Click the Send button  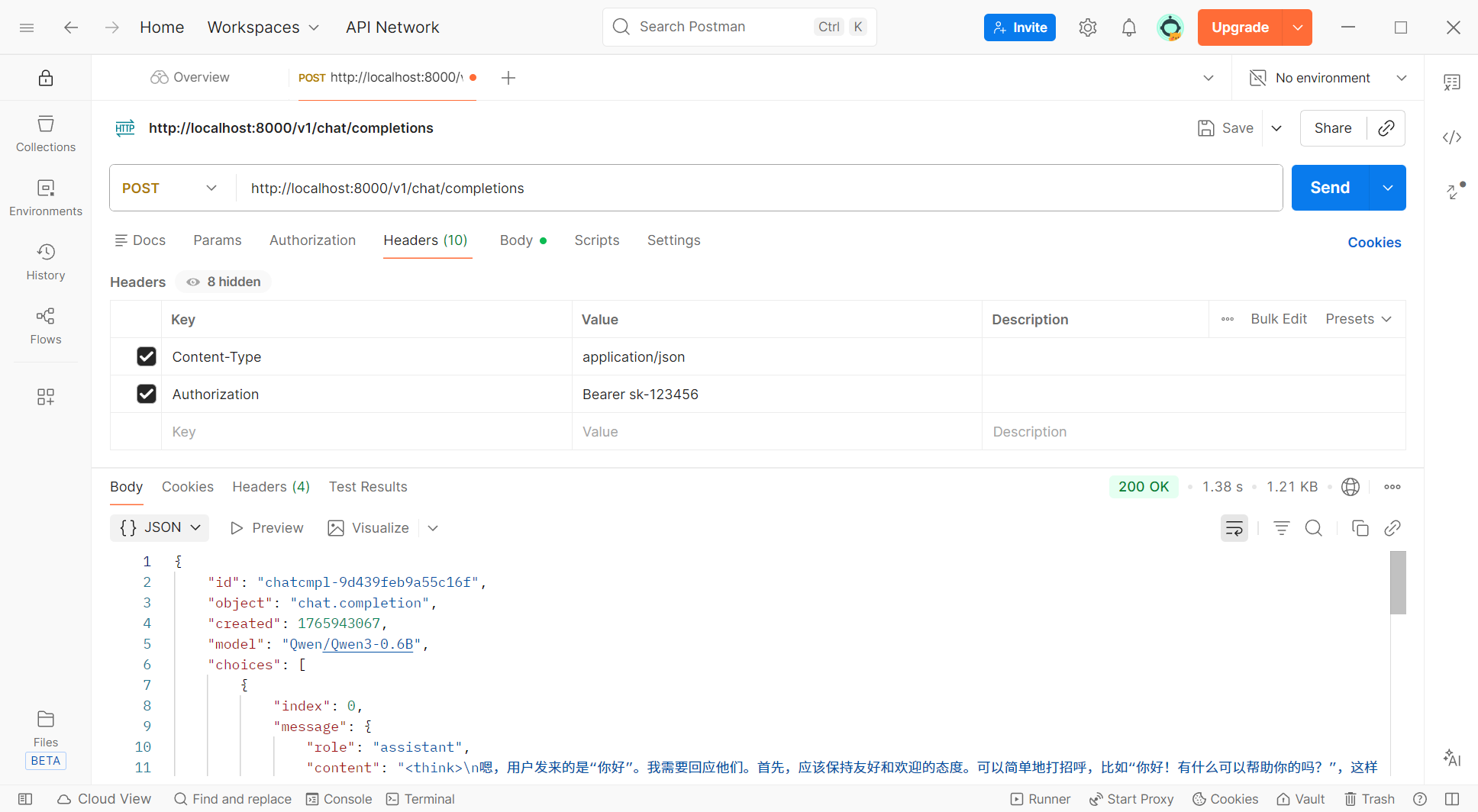click(x=1331, y=188)
